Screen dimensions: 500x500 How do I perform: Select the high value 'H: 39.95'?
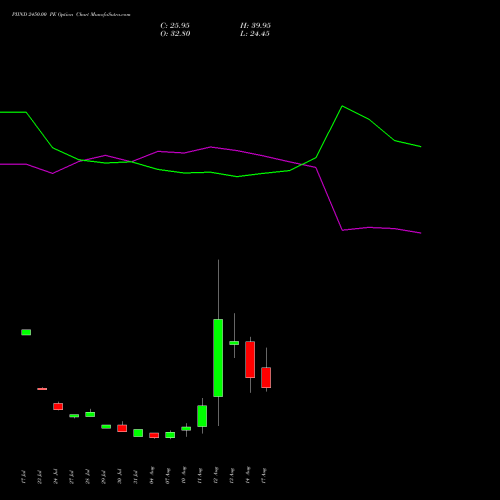tap(255, 26)
